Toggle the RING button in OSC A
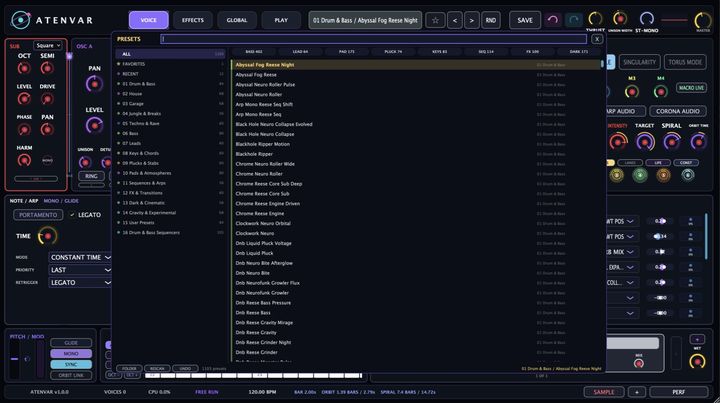The width and height of the screenshot is (720, 403). (x=91, y=176)
